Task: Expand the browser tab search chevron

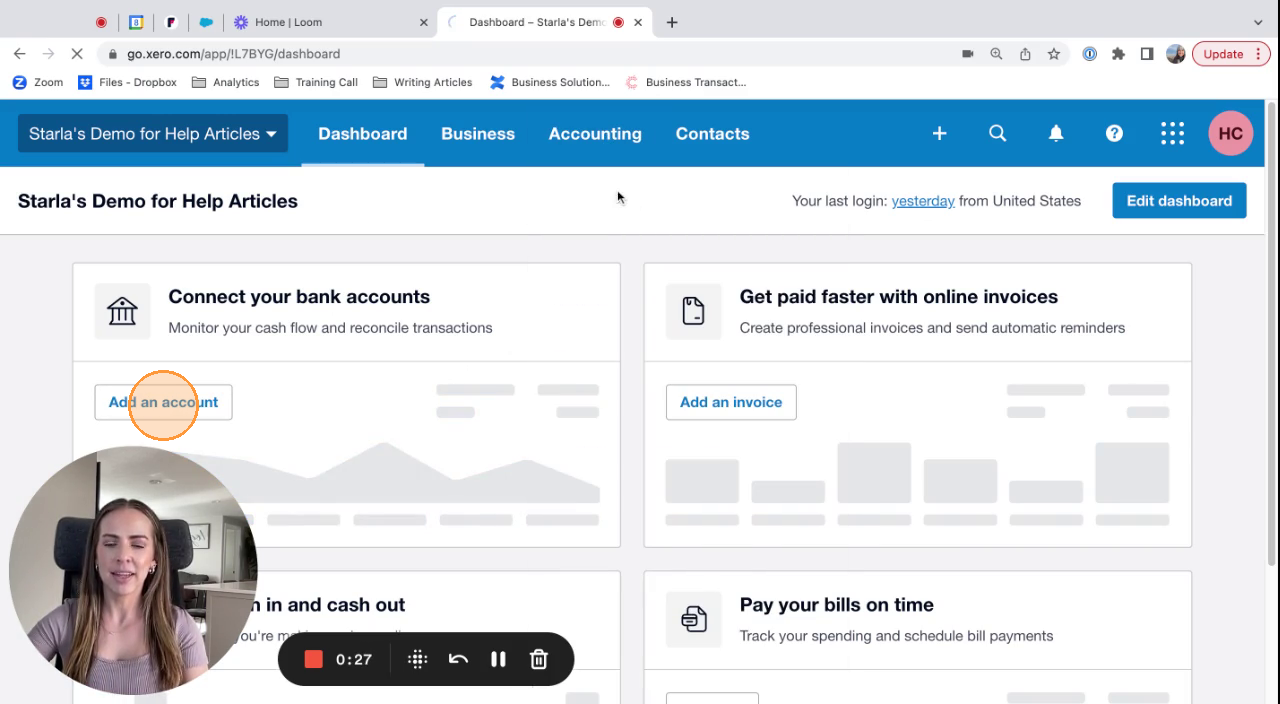Action: click(1258, 22)
